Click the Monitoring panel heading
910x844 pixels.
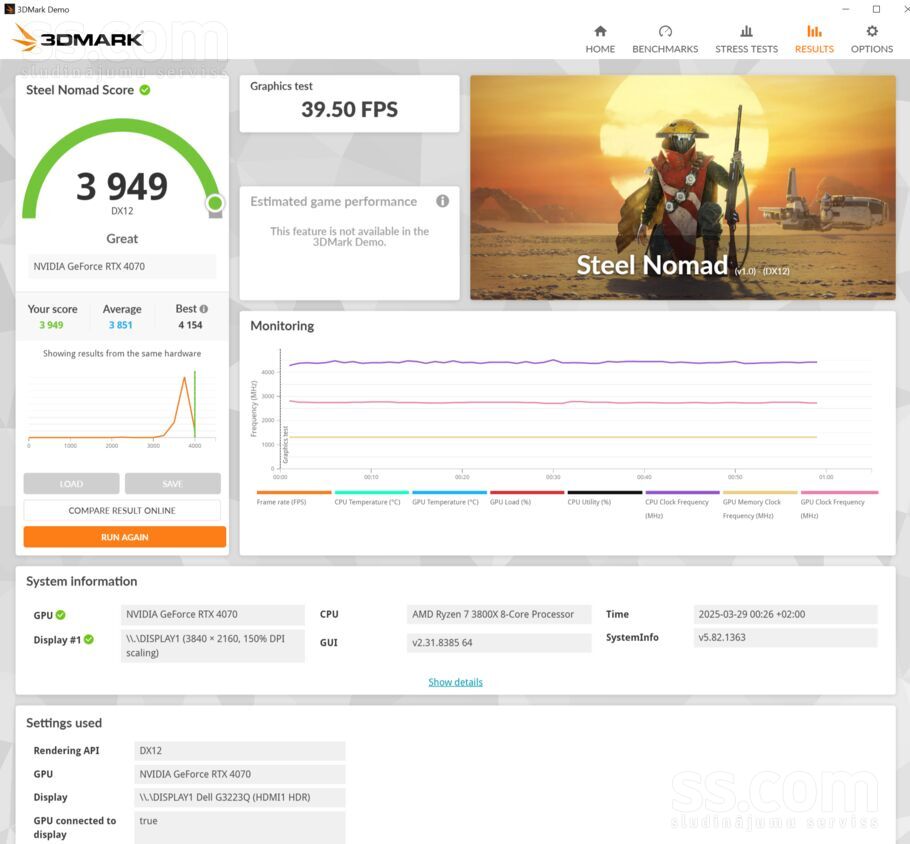click(282, 326)
